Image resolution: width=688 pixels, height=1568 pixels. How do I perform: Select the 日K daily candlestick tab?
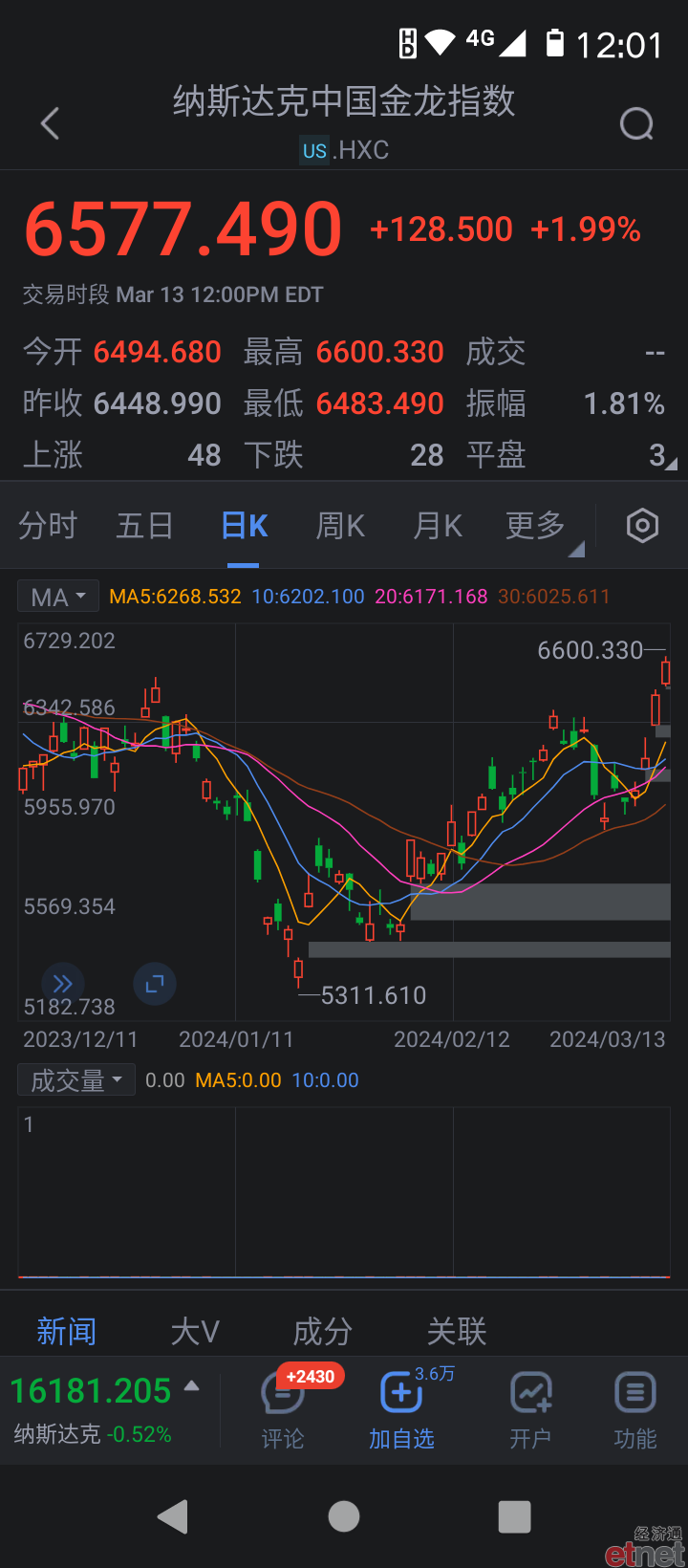(245, 526)
